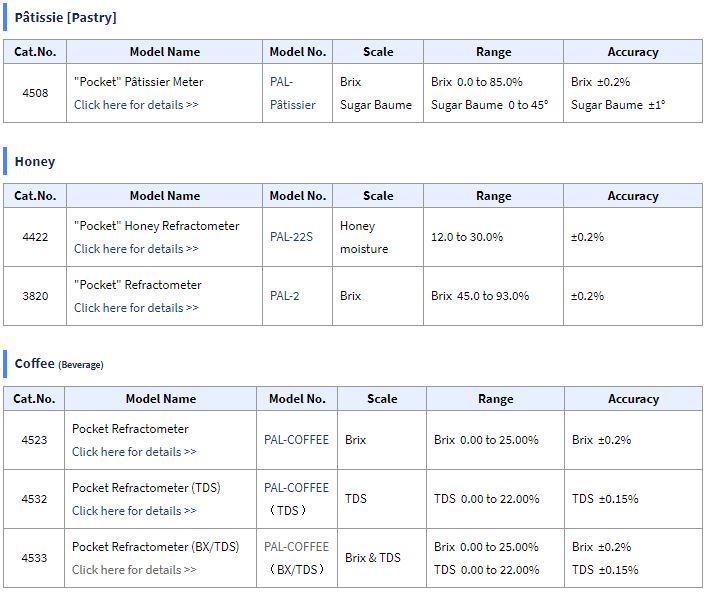This screenshot has width=706, height=592.
Task: Click catalog number 4422 cell
Action: [x=35, y=237]
